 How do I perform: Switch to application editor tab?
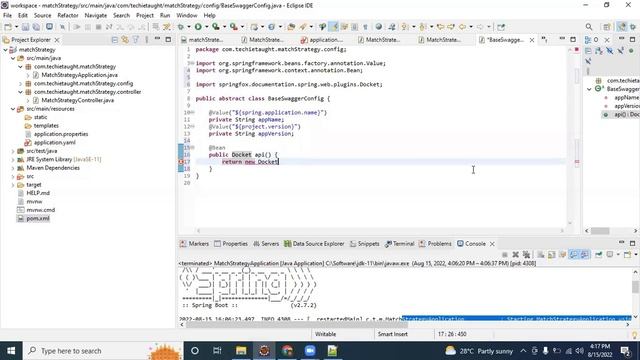tap(322, 40)
